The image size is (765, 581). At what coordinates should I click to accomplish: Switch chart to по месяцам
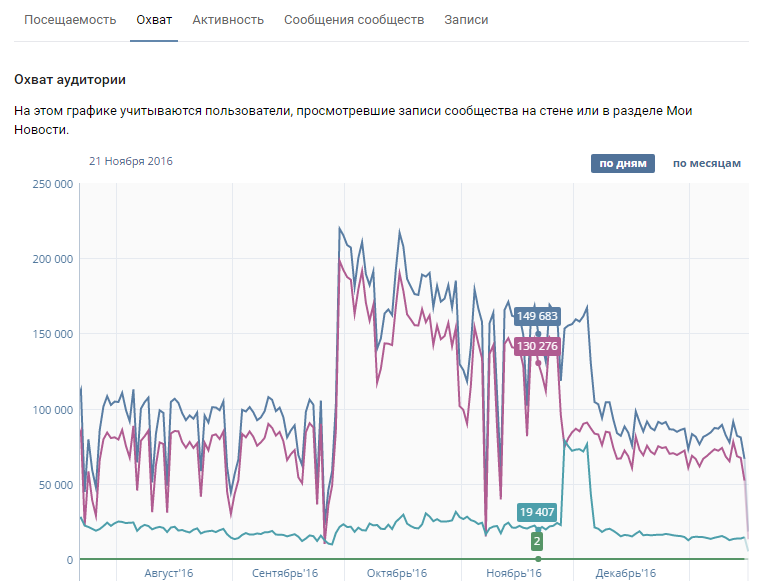coord(706,164)
